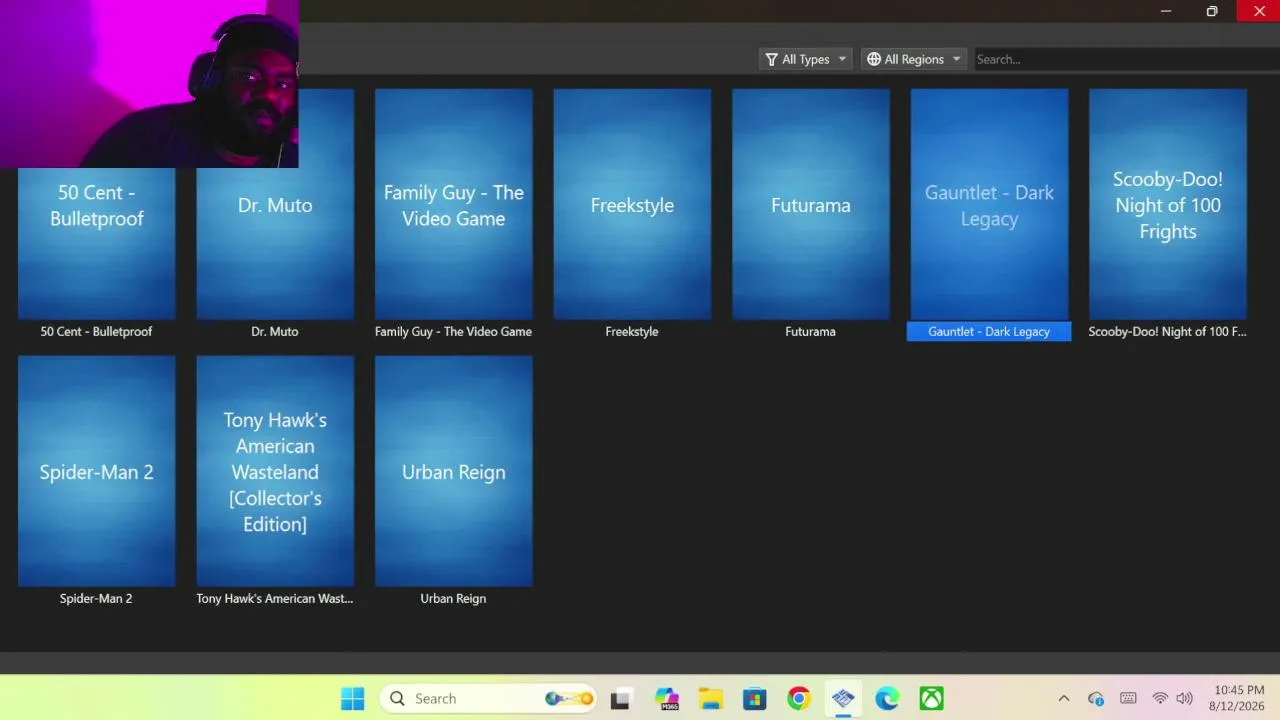Select the Spider-Man 2 game cover
The image size is (1280, 720).
(97, 471)
